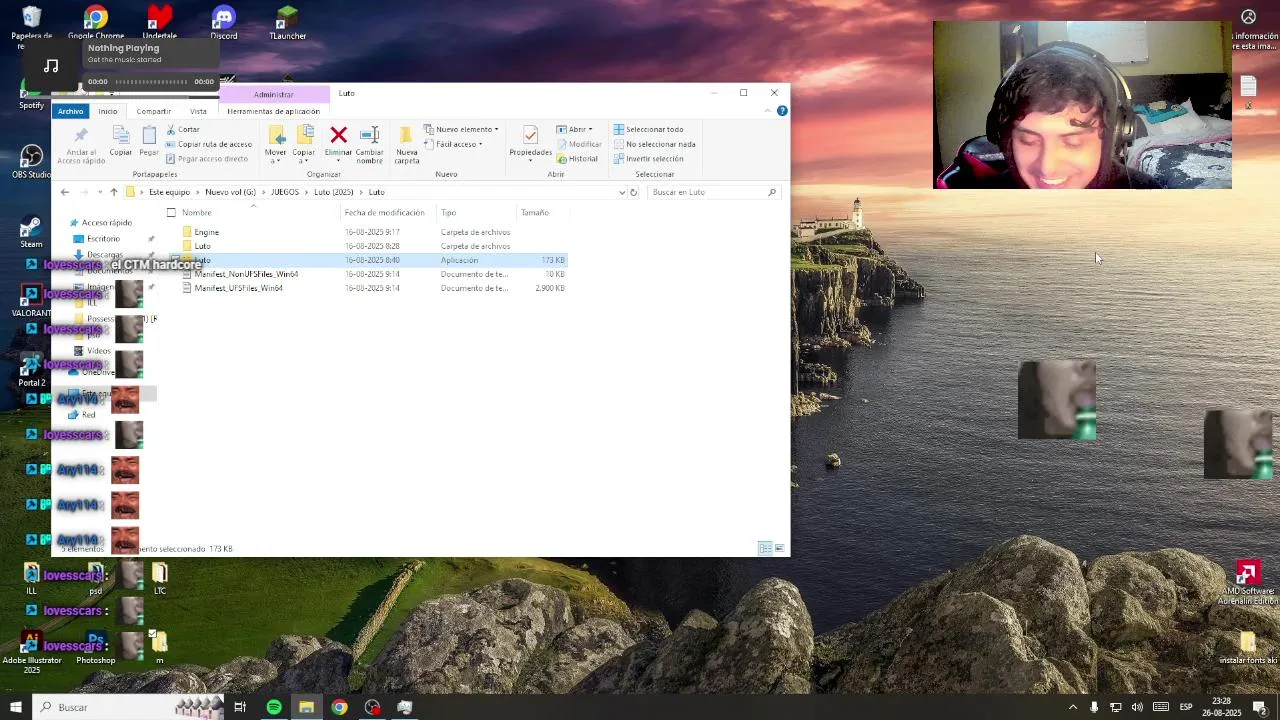Click the volume icon in the system tray
Screen dimensions: 1280x720
1137,707
